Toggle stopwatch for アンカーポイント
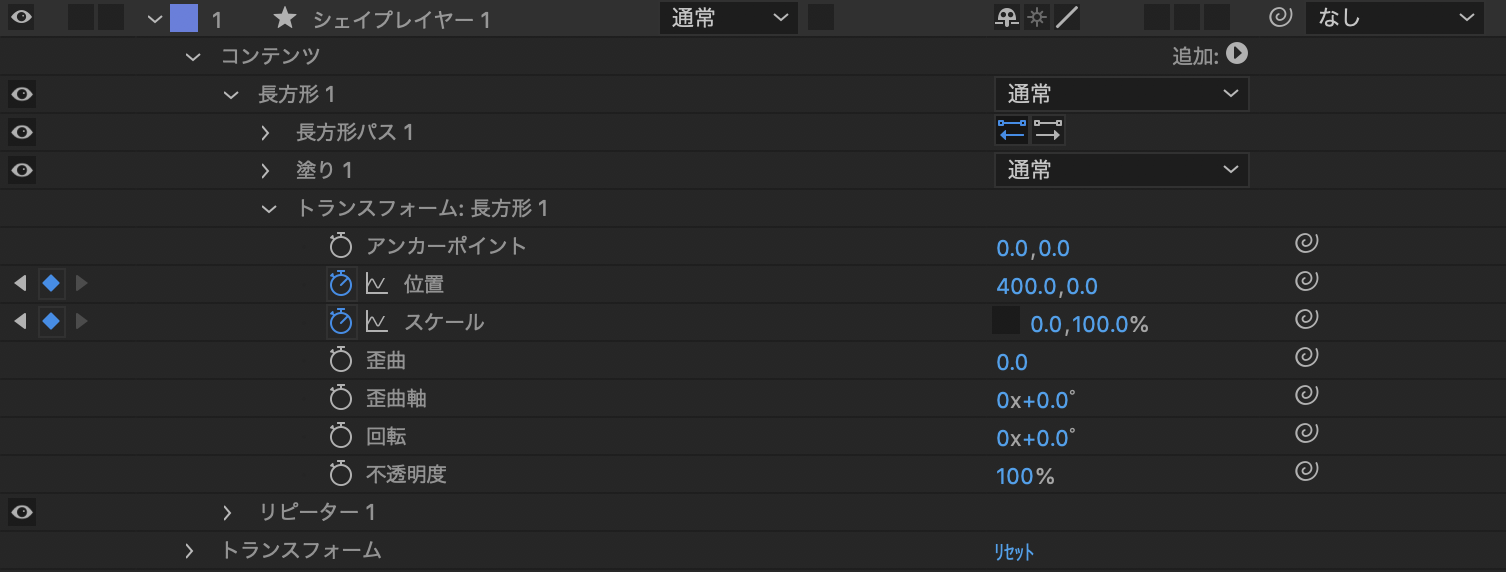 [341, 246]
